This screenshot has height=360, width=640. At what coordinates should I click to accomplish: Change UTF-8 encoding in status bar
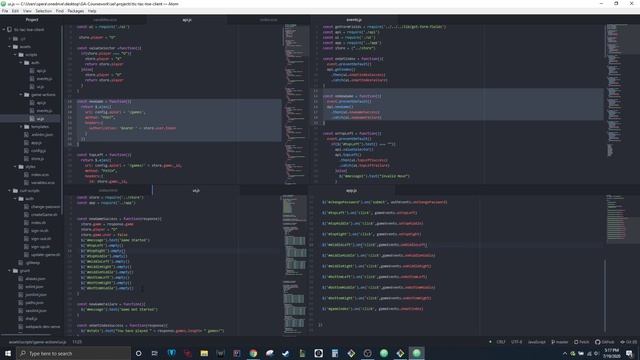[516, 342]
